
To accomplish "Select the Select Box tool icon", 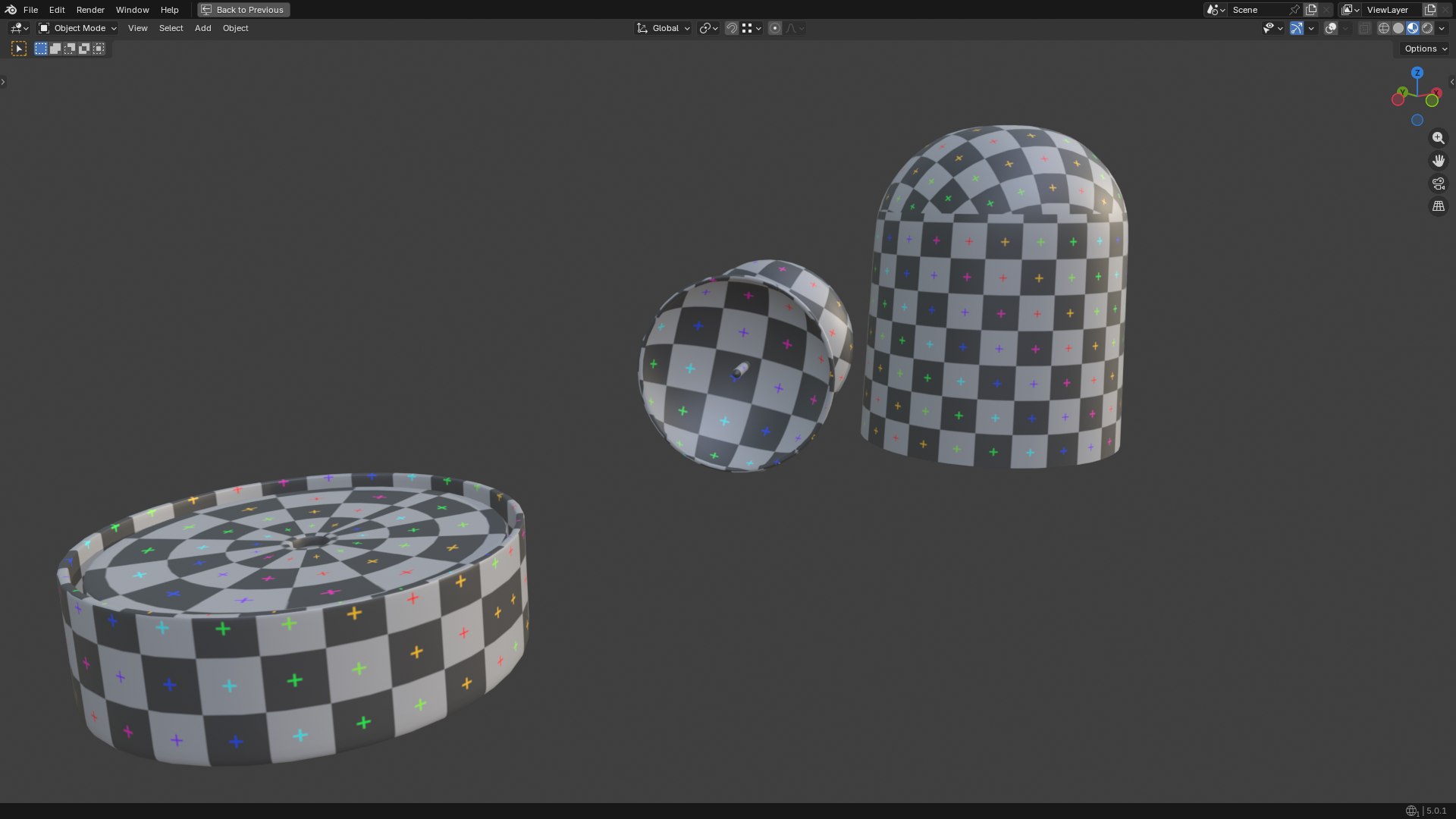I will 19,49.
